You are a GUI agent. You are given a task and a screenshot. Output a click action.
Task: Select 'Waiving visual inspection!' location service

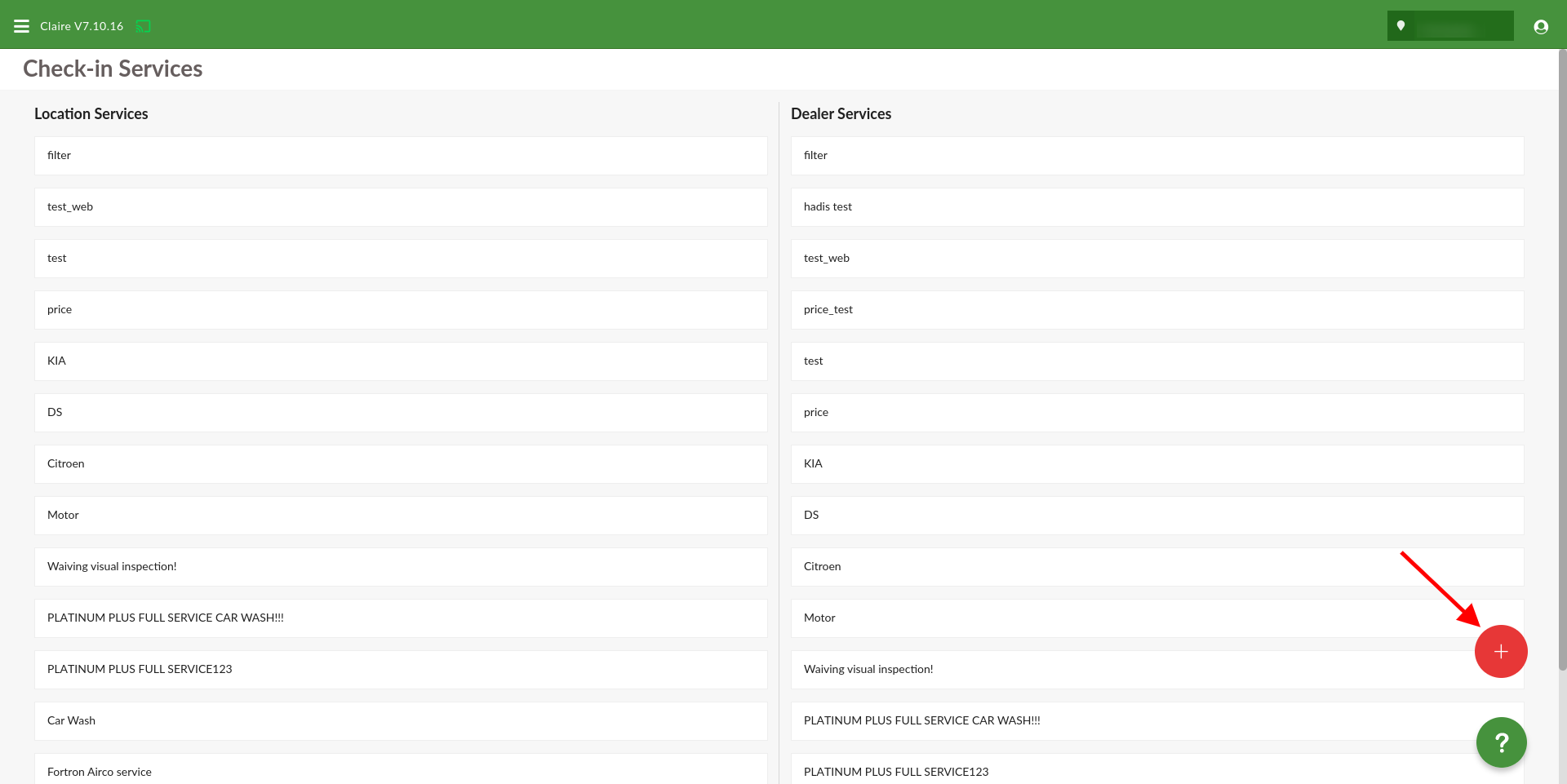click(x=400, y=567)
